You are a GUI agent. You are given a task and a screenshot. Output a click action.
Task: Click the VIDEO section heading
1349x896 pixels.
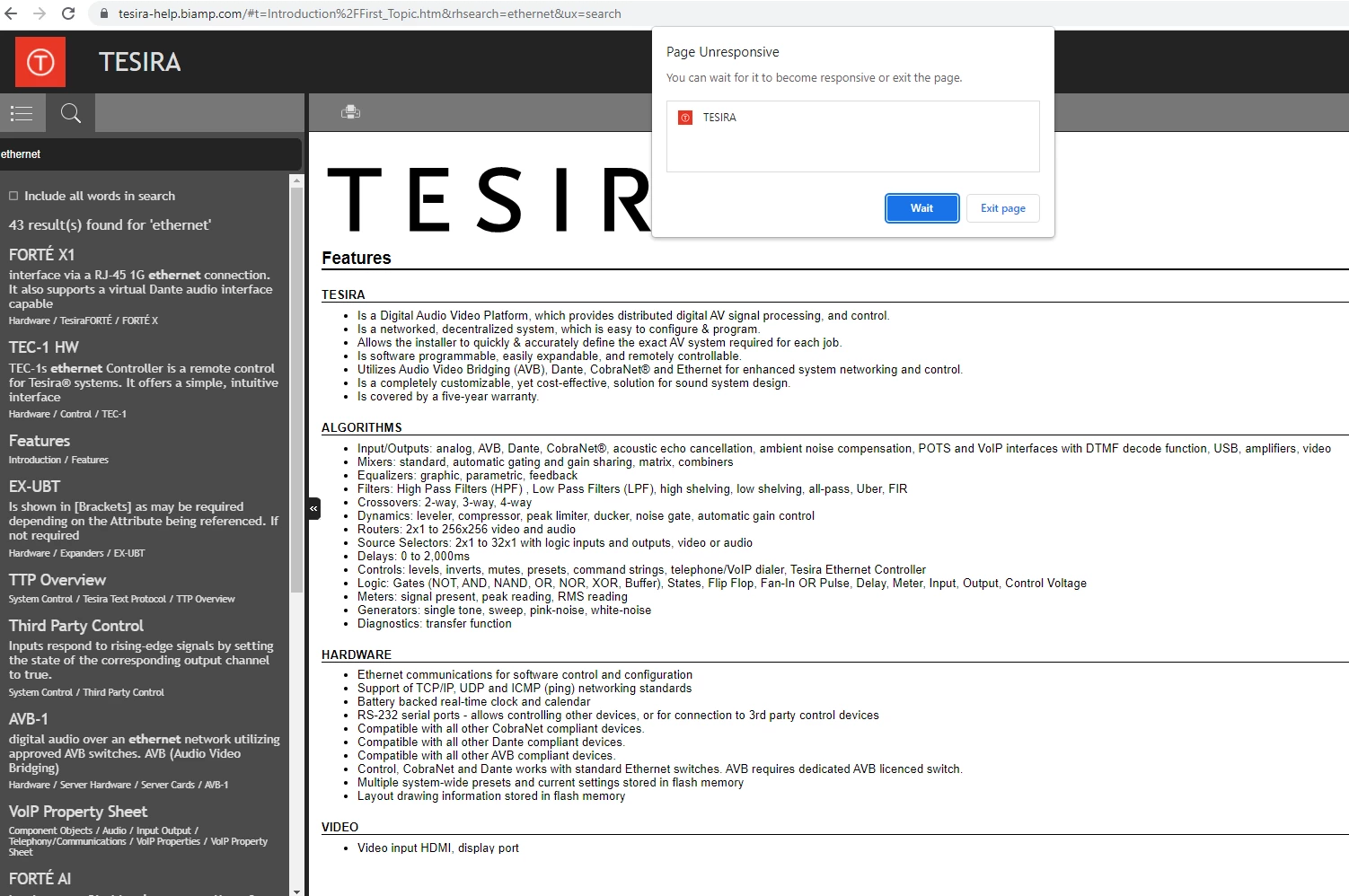tap(339, 827)
